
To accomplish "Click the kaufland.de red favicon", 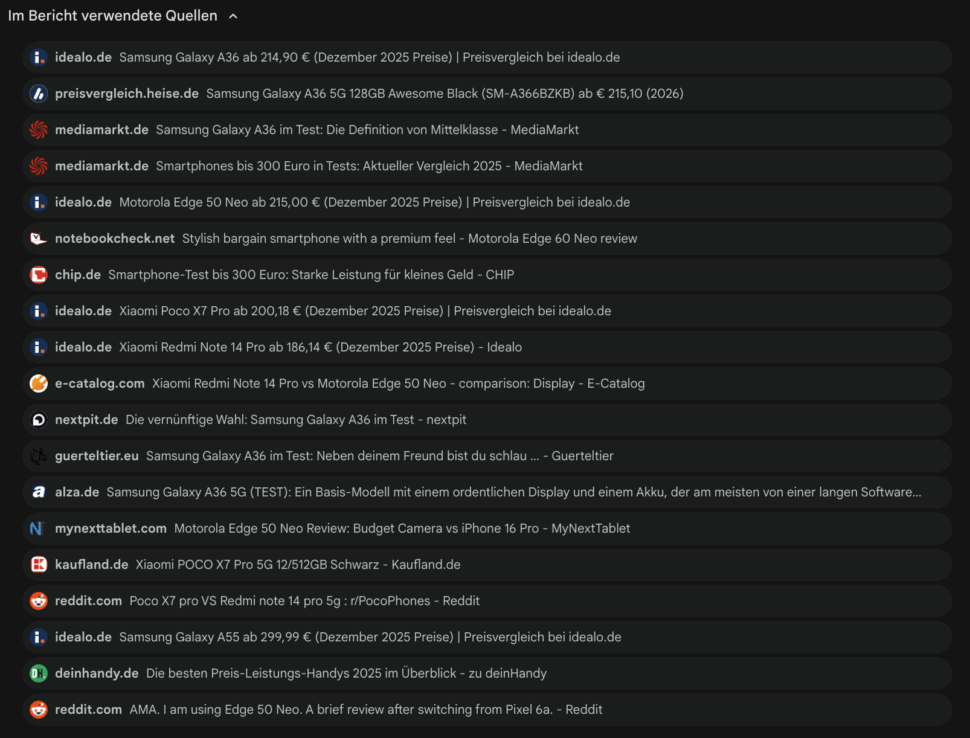I will (38, 565).
